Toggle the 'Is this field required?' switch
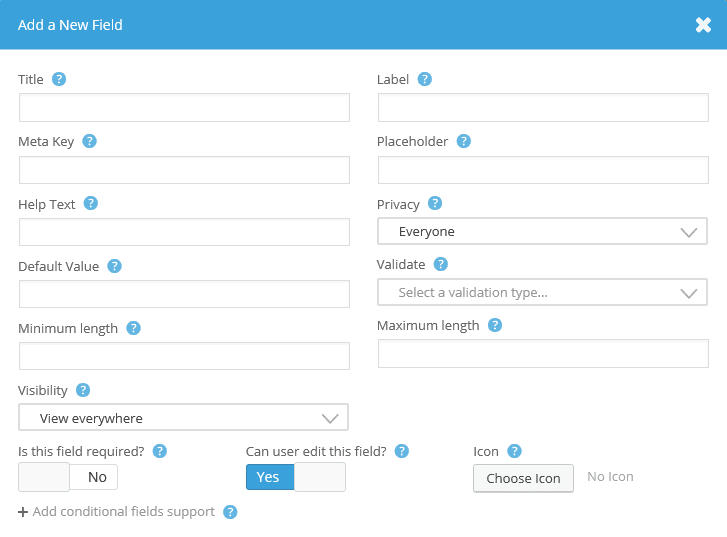 coord(68,477)
